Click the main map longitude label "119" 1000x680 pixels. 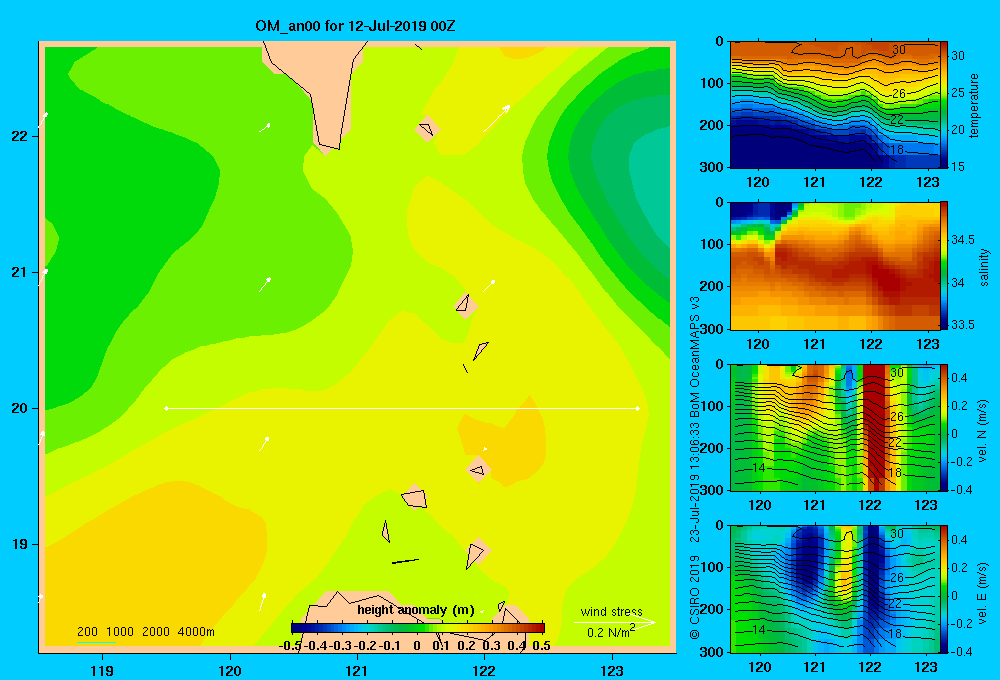click(x=102, y=670)
